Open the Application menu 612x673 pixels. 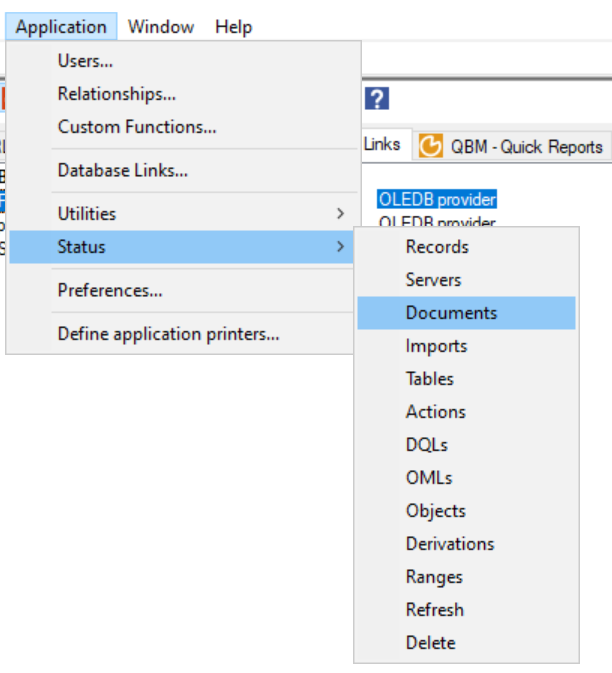click(61, 27)
